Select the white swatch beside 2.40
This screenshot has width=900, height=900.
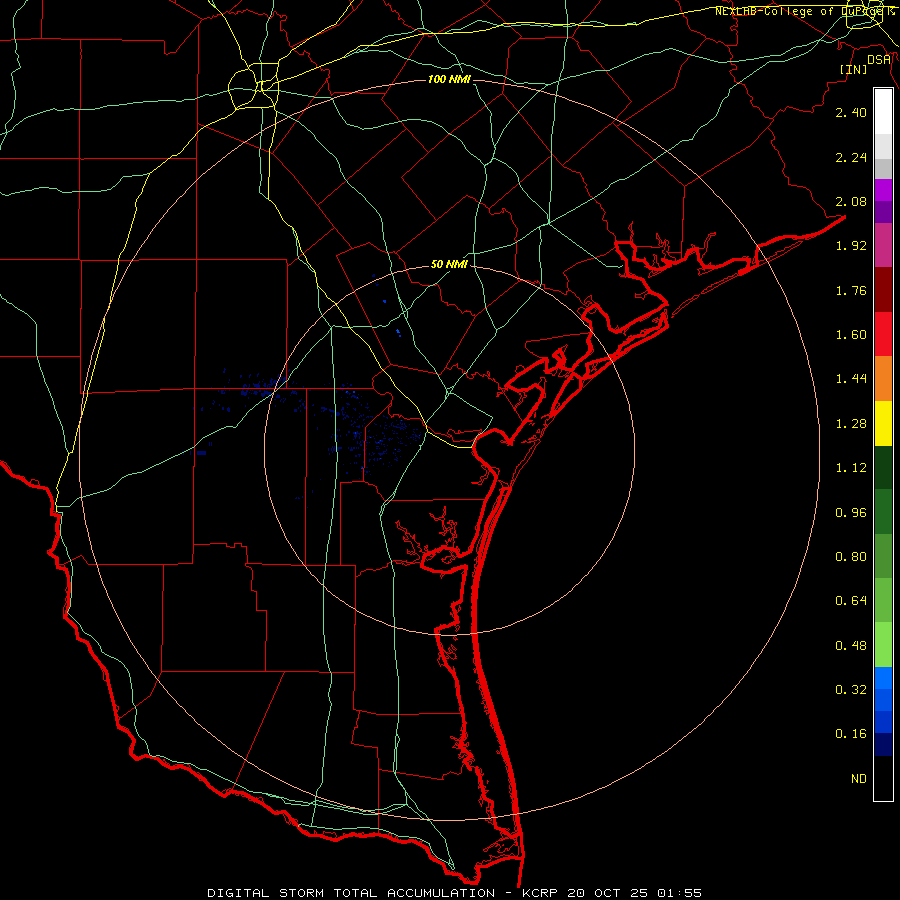(x=883, y=112)
